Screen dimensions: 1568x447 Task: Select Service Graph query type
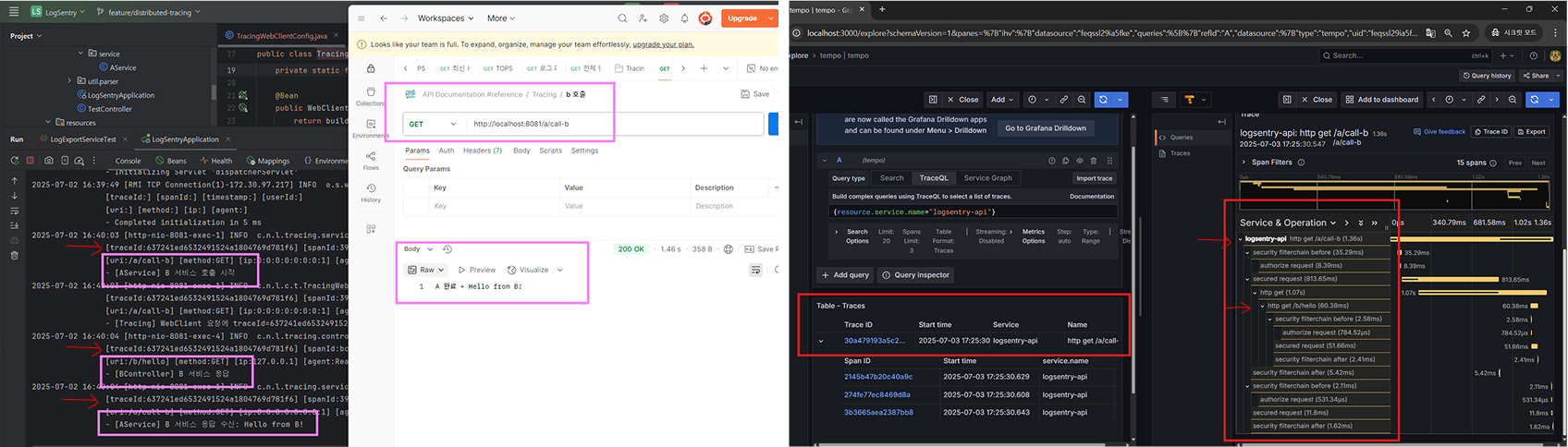(x=987, y=178)
